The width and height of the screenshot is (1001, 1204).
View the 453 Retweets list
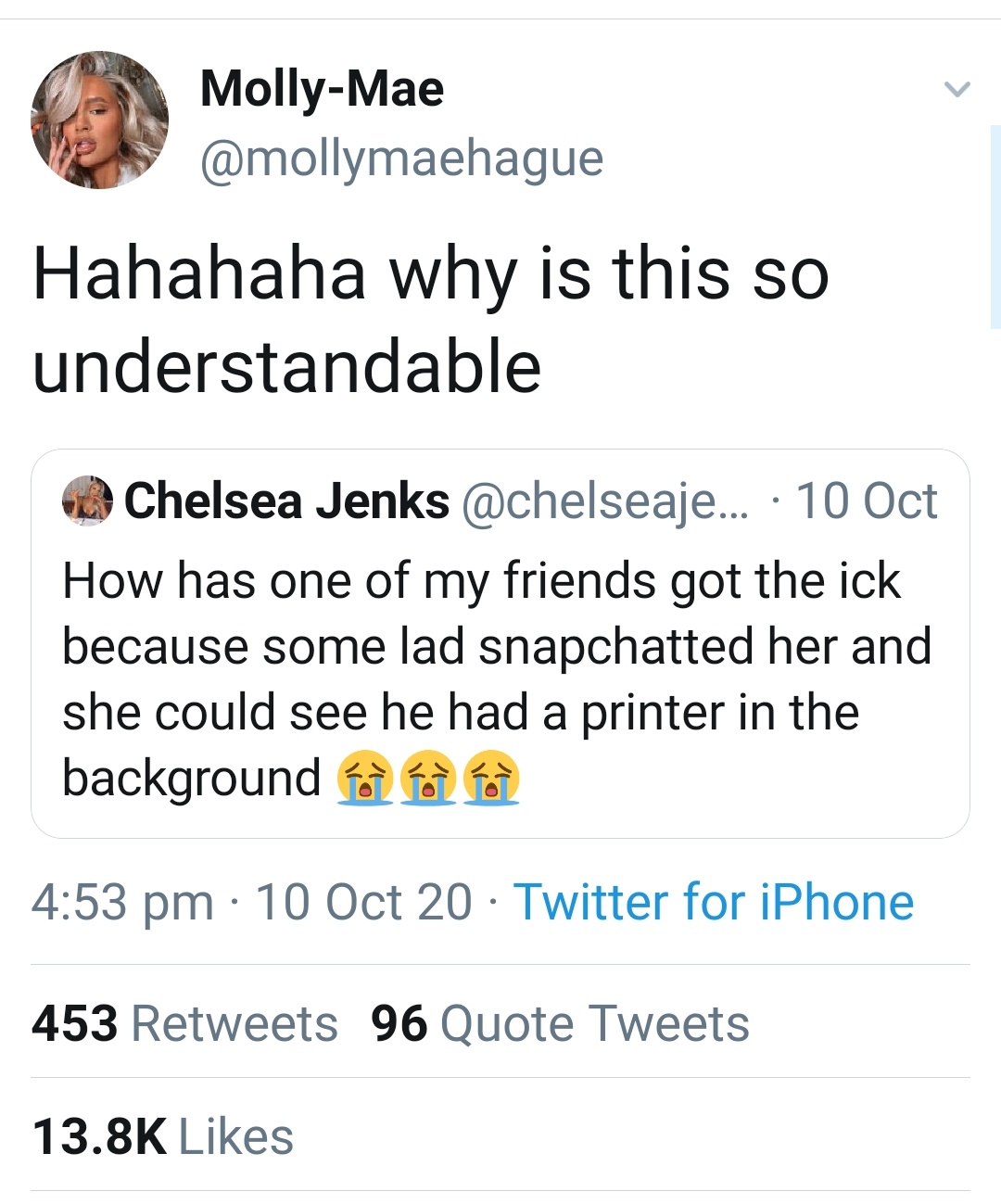[x=184, y=1023]
